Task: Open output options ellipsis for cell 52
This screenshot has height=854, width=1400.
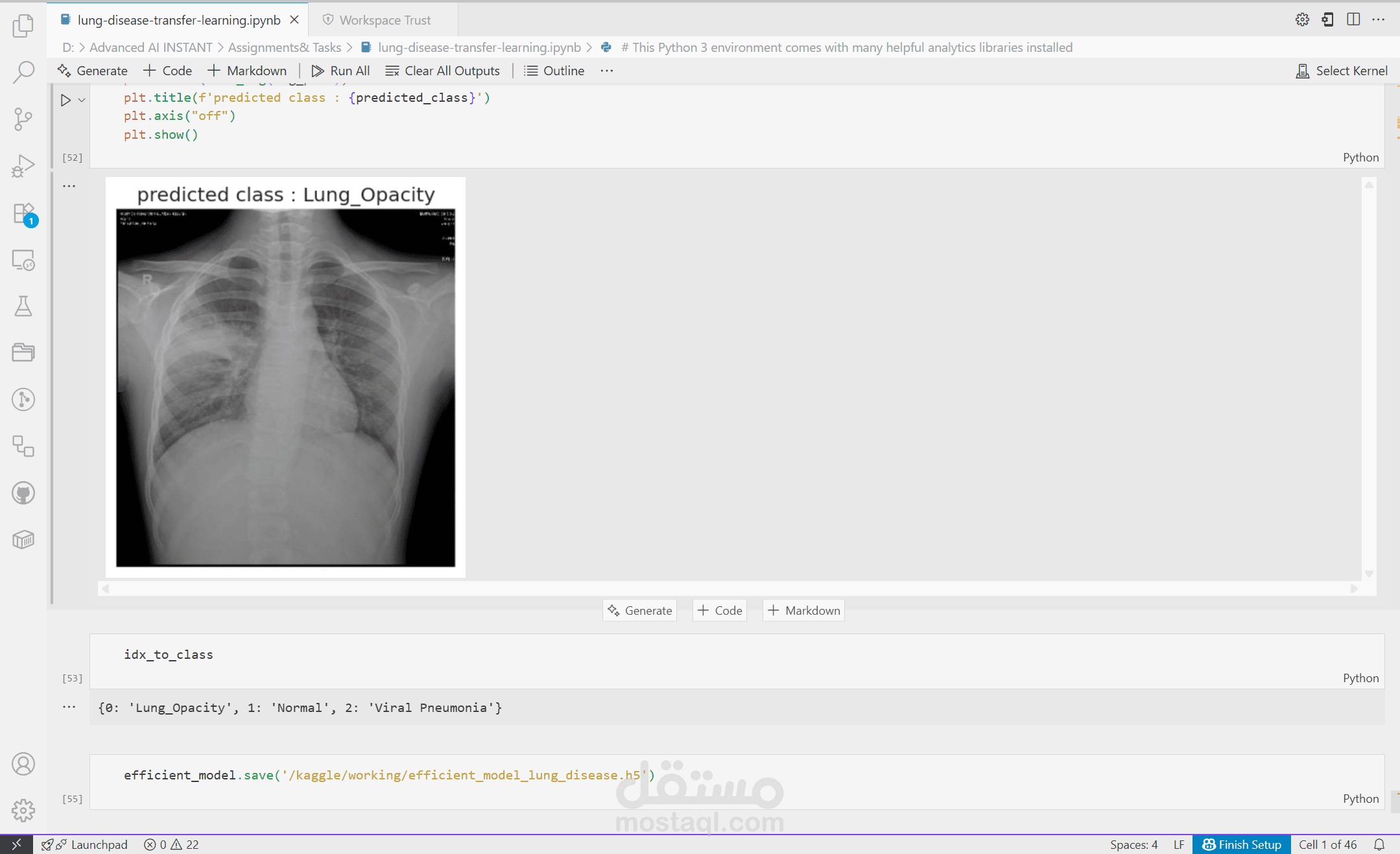Action: [69, 186]
